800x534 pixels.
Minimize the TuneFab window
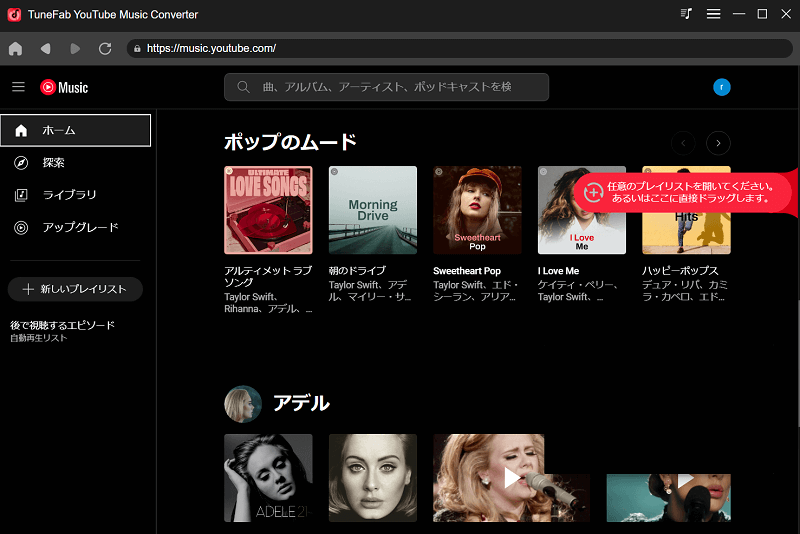coord(739,14)
